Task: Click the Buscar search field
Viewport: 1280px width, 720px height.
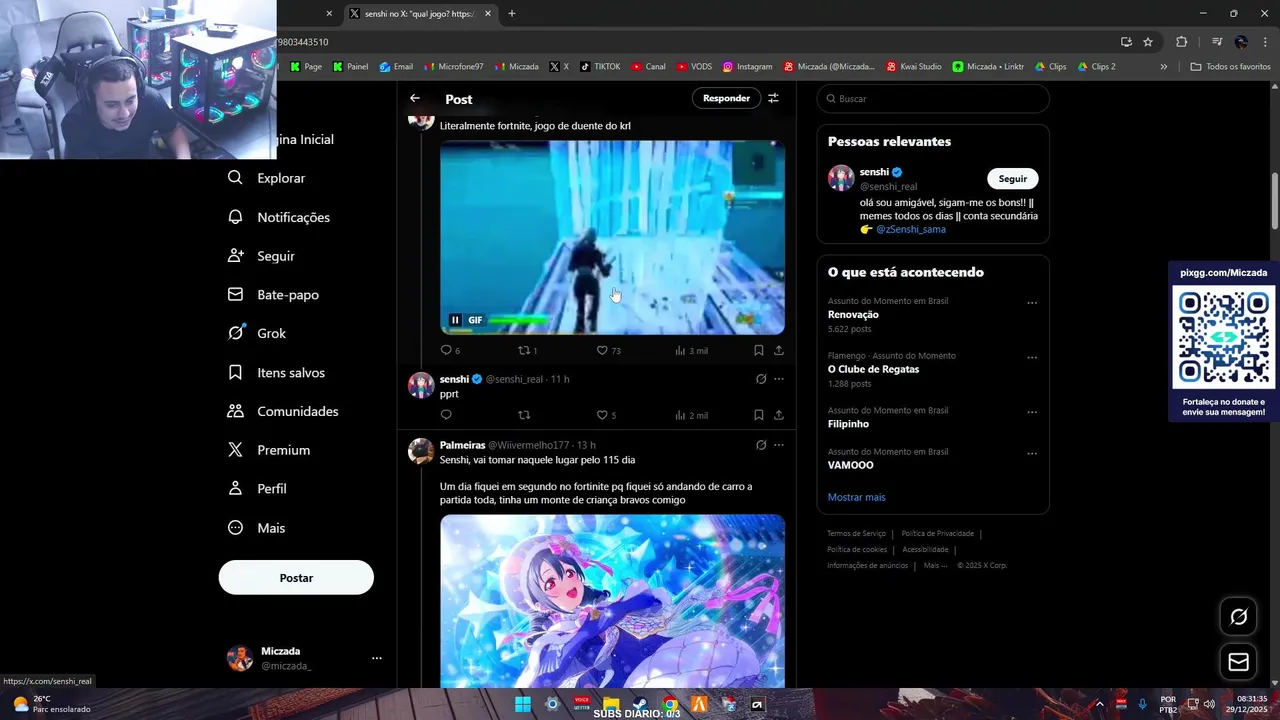Action: [x=933, y=99]
